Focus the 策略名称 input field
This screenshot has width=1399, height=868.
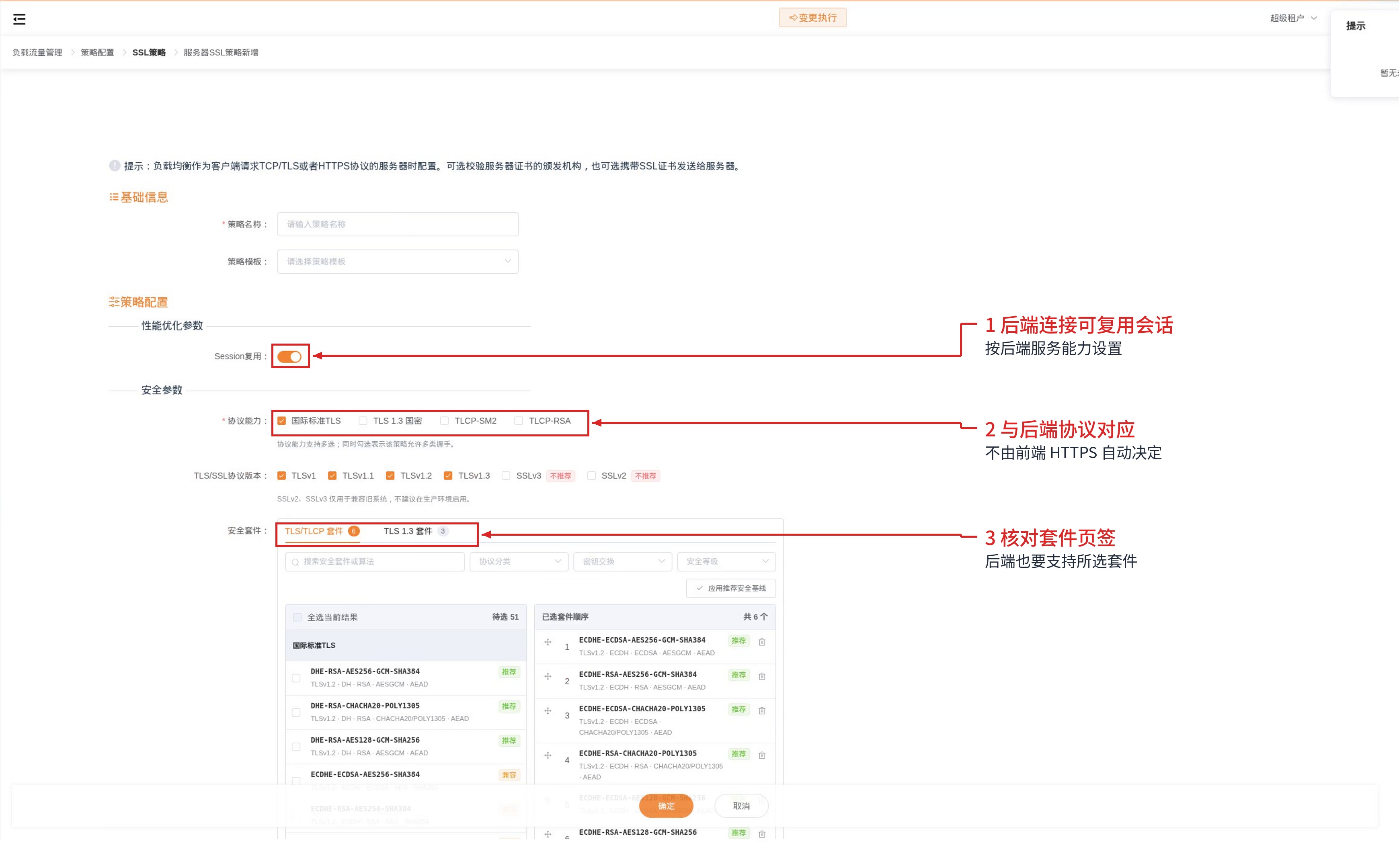398,225
